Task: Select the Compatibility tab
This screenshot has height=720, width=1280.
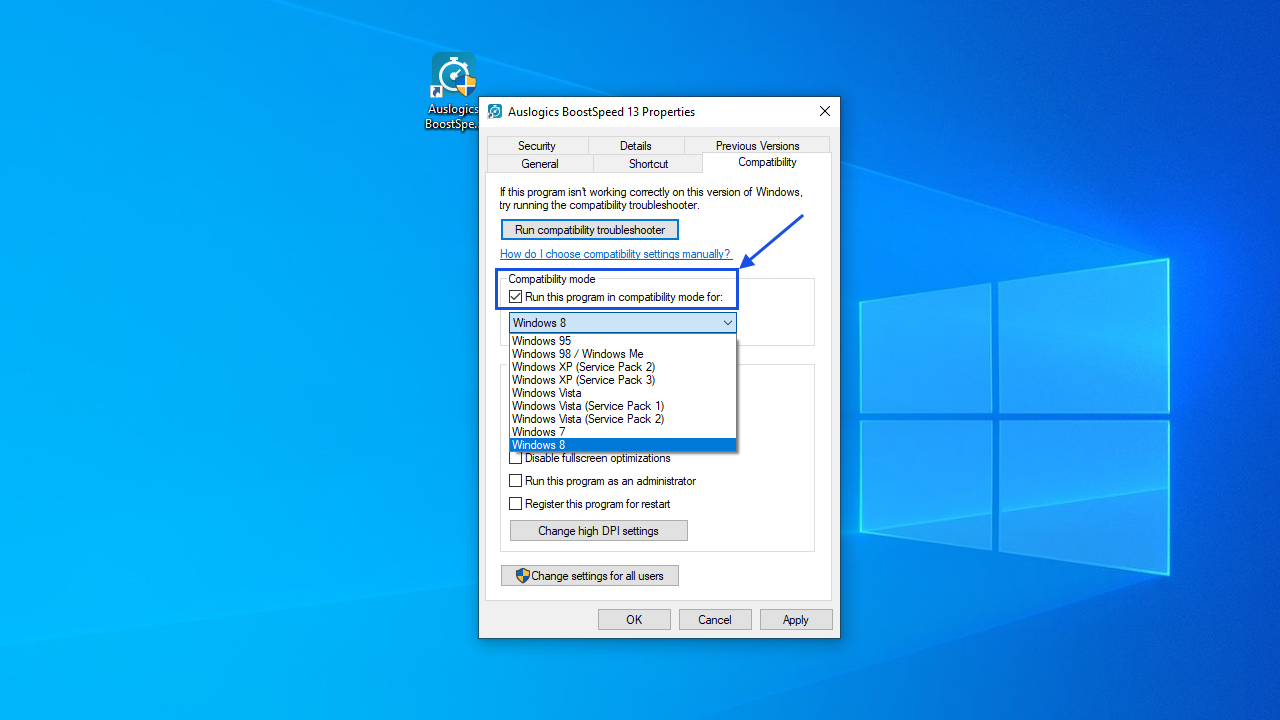Action: click(x=767, y=162)
